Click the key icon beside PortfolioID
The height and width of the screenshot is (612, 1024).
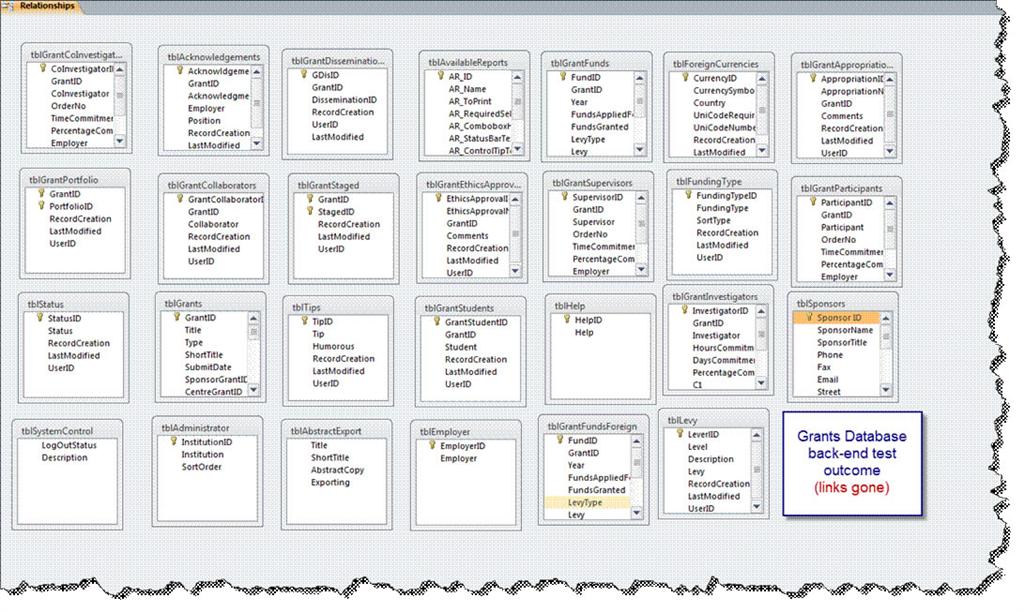pos(41,206)
